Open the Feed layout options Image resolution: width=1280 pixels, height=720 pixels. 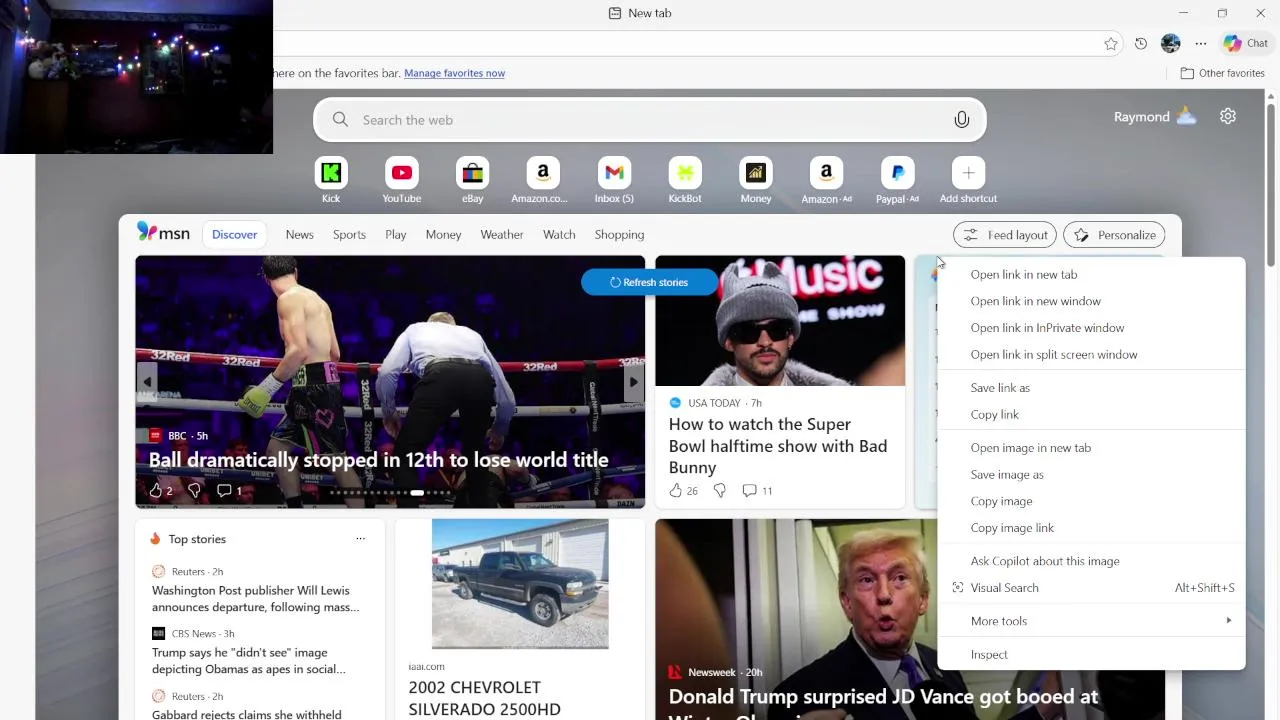1005,235
